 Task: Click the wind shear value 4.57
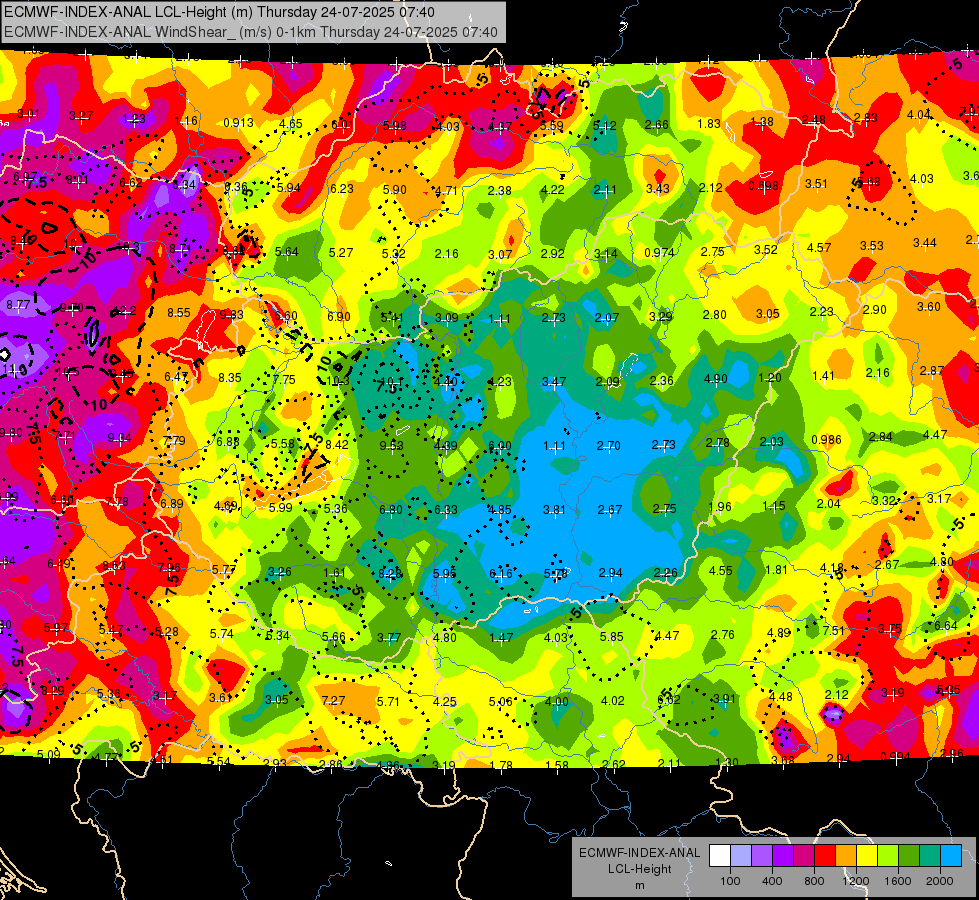819,248
